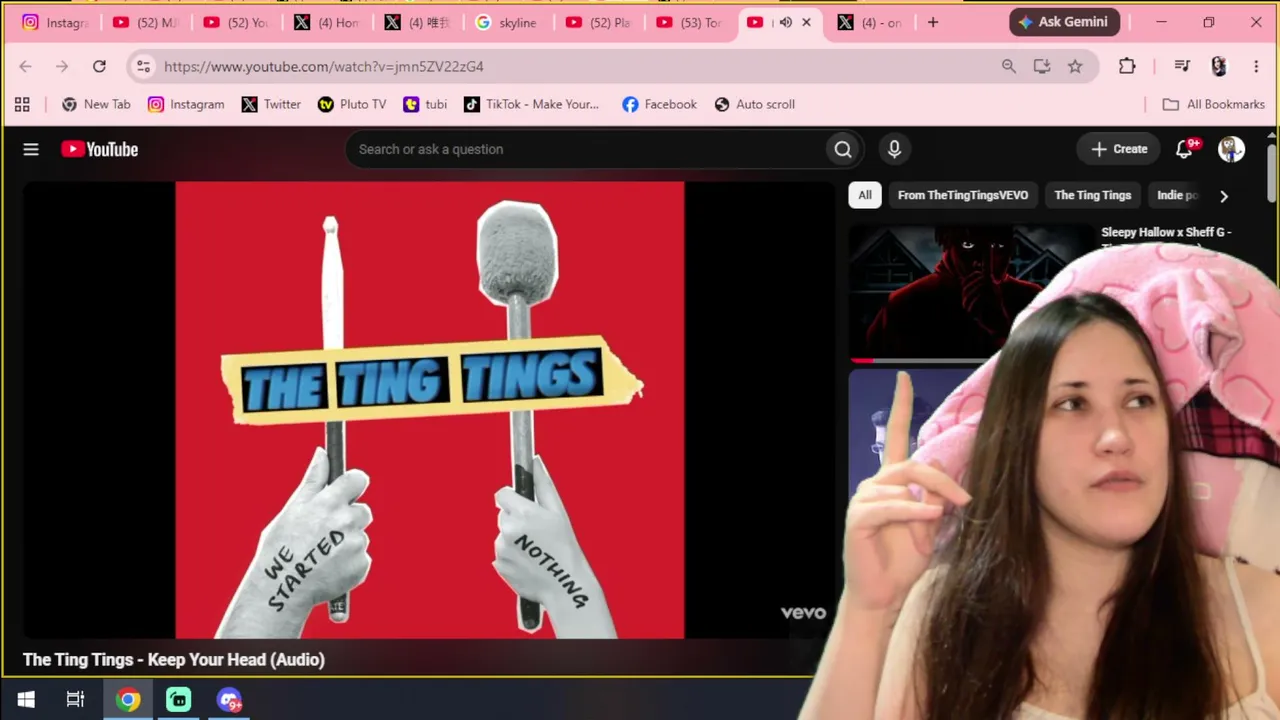Go back with the browser back arrow
This screenshot has width=1280, height=720.
click(x=26, y=66)
